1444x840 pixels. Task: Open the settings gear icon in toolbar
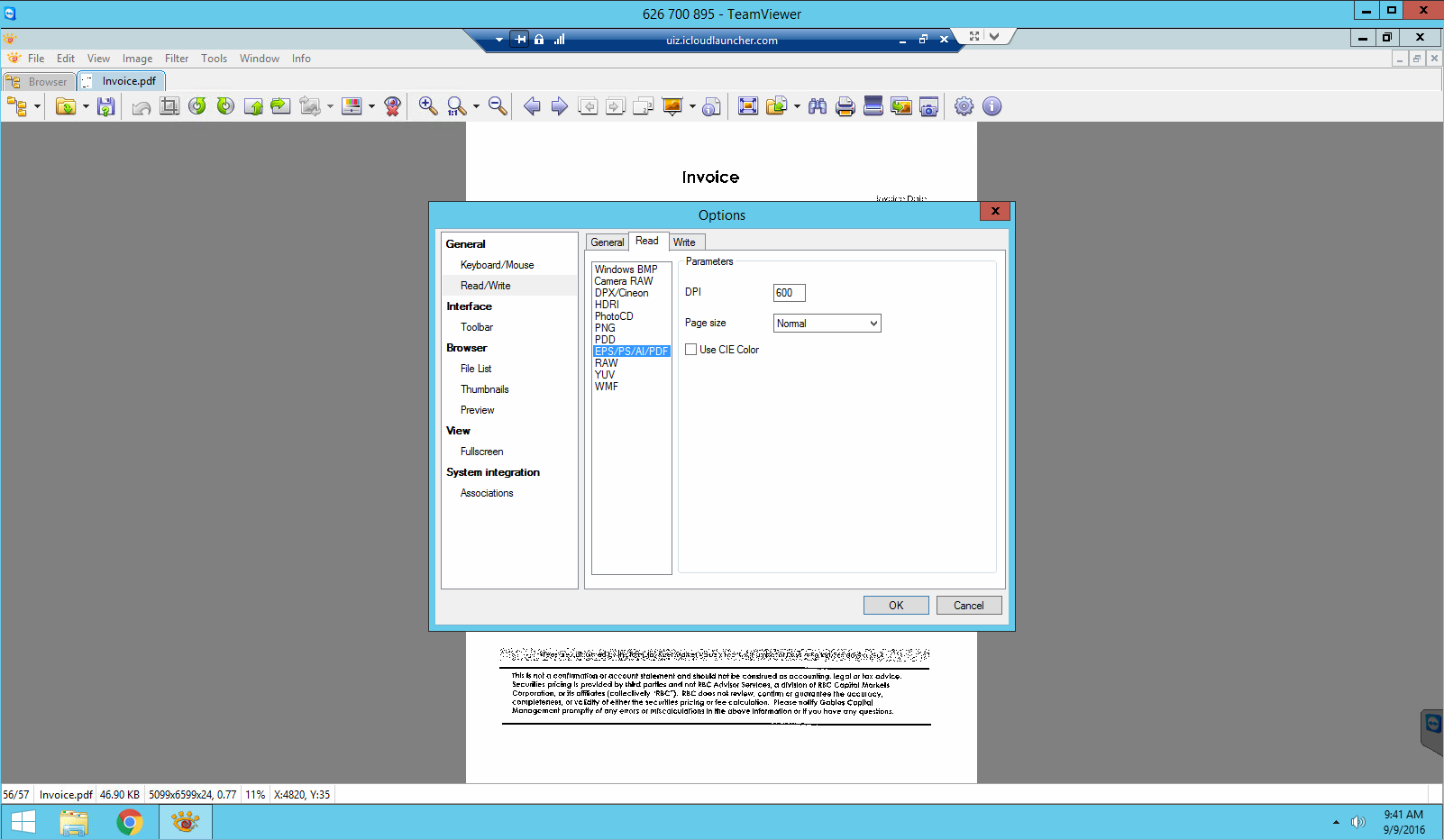click(964, 106)
